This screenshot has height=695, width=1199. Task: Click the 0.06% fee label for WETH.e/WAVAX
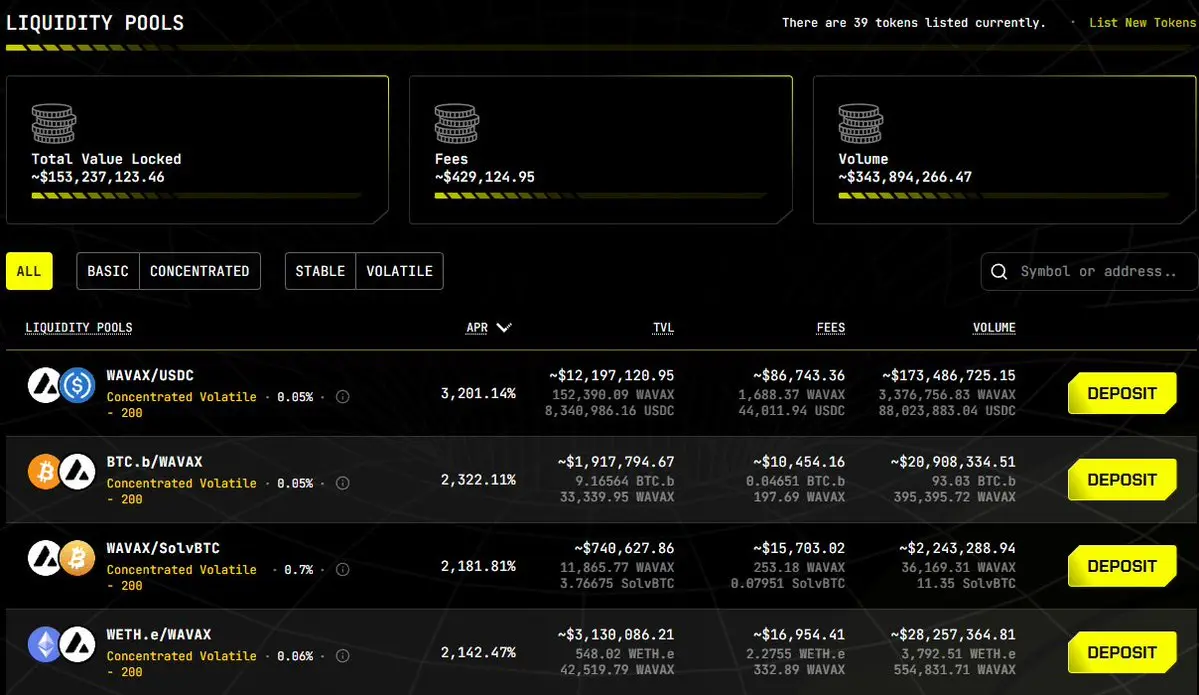pyautogui.click(x=295, y=656)
